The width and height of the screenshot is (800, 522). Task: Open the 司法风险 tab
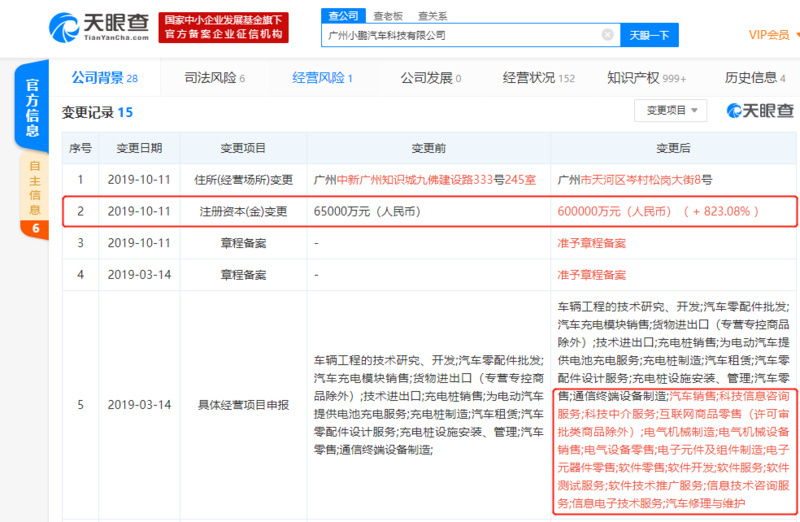214,78
